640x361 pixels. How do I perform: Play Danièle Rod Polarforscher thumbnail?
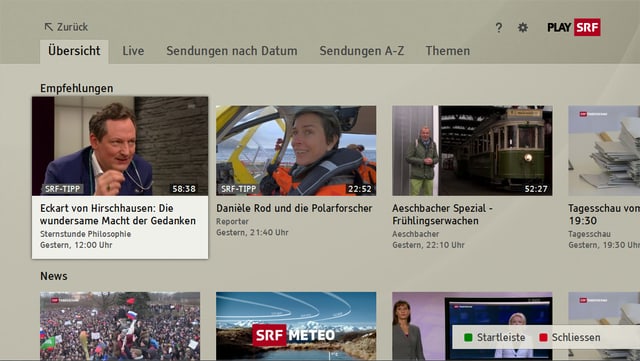pos(296,151)
